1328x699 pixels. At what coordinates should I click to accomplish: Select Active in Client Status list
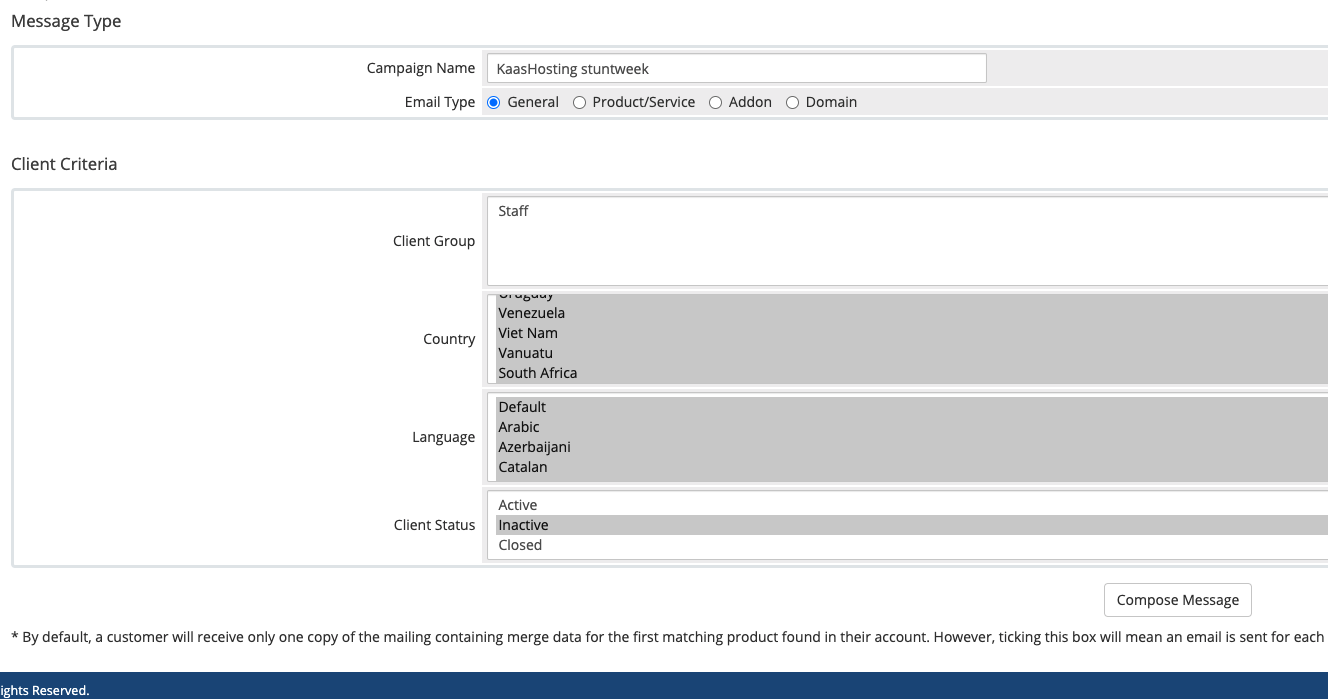tap(518, 505)
